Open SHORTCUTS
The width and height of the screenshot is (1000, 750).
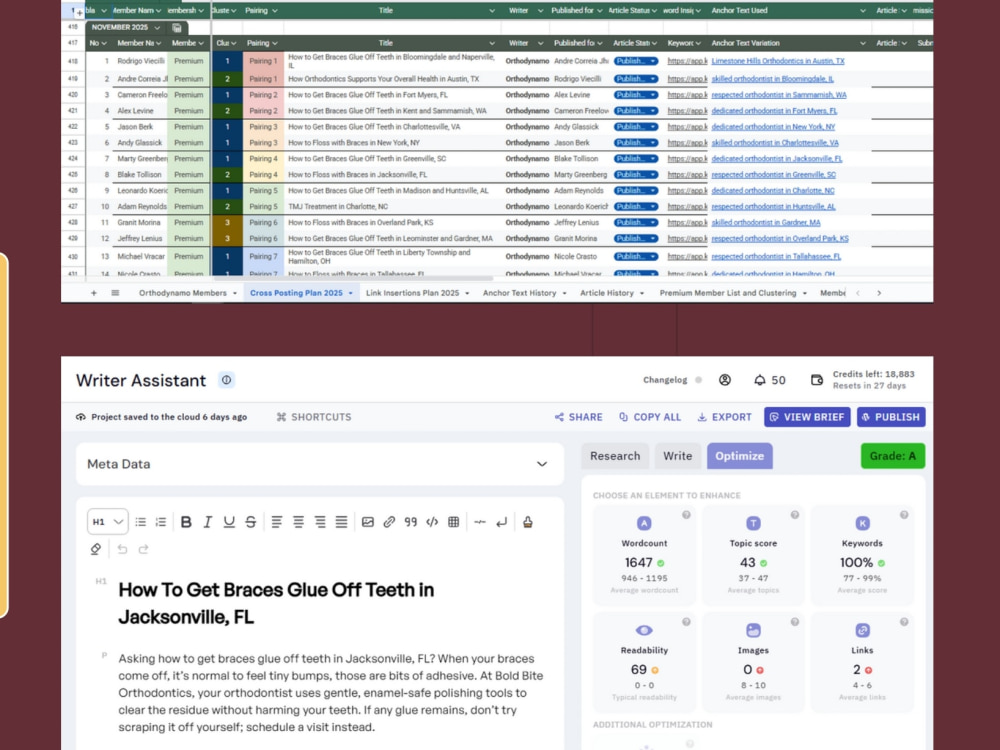pos(314,417)
